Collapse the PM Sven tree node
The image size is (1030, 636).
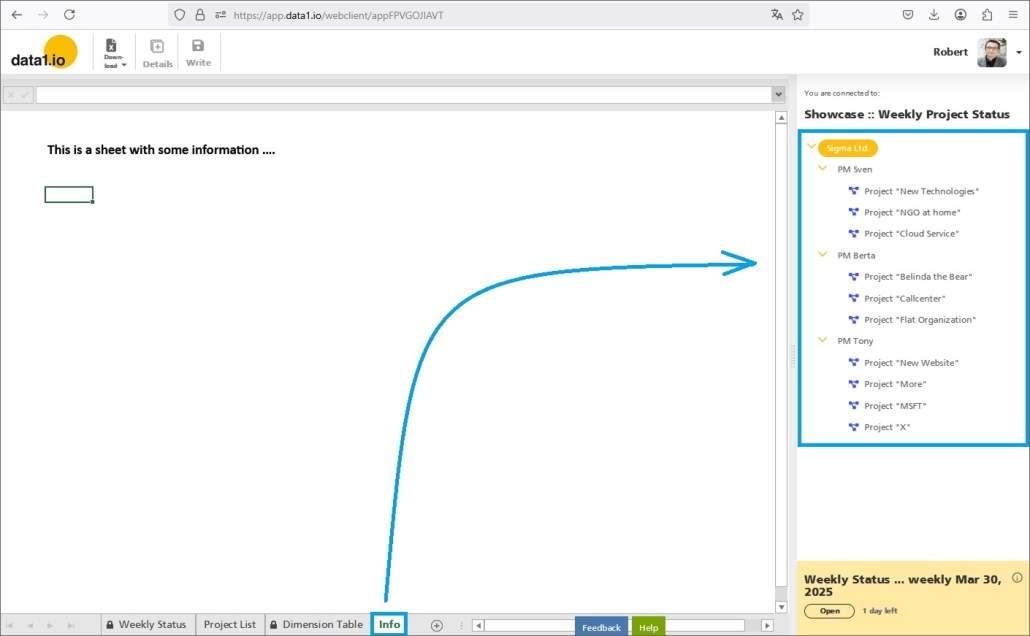click(x=823, y=169)
